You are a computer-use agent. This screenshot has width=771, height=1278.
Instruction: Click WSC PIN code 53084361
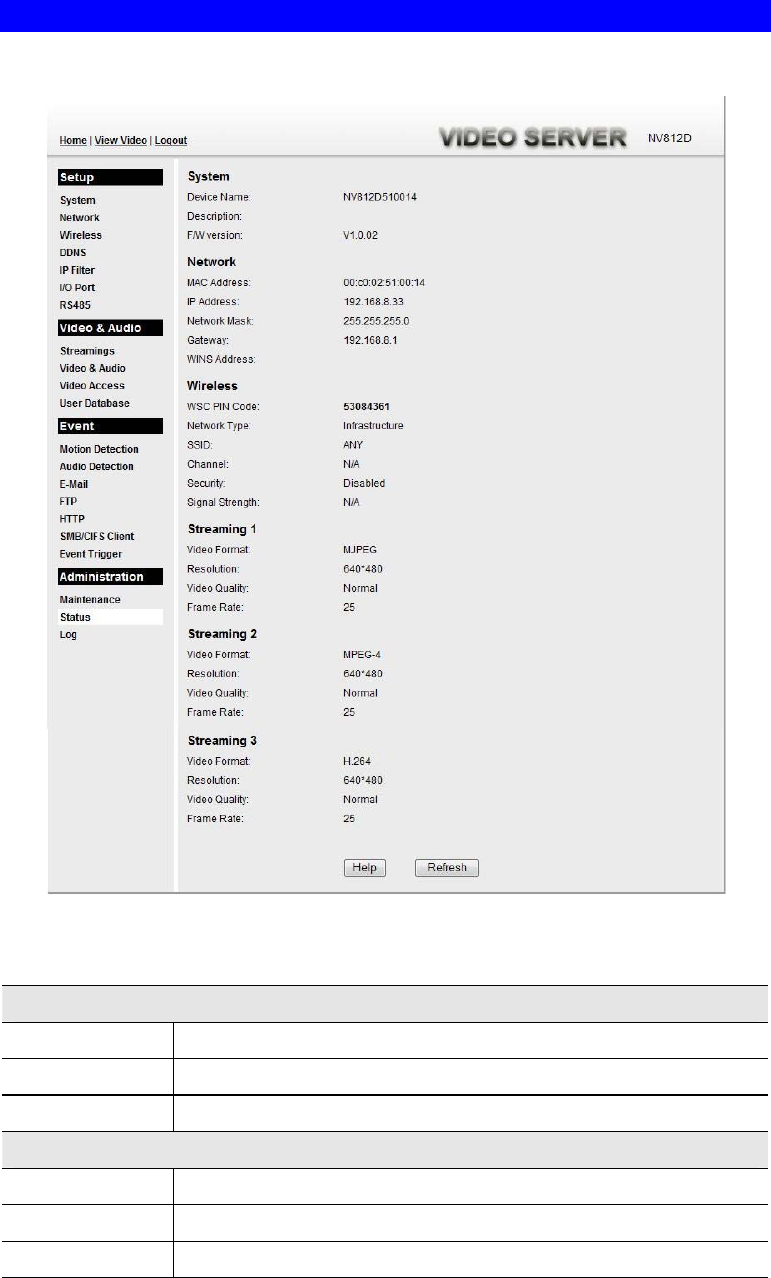pos(366,407)
